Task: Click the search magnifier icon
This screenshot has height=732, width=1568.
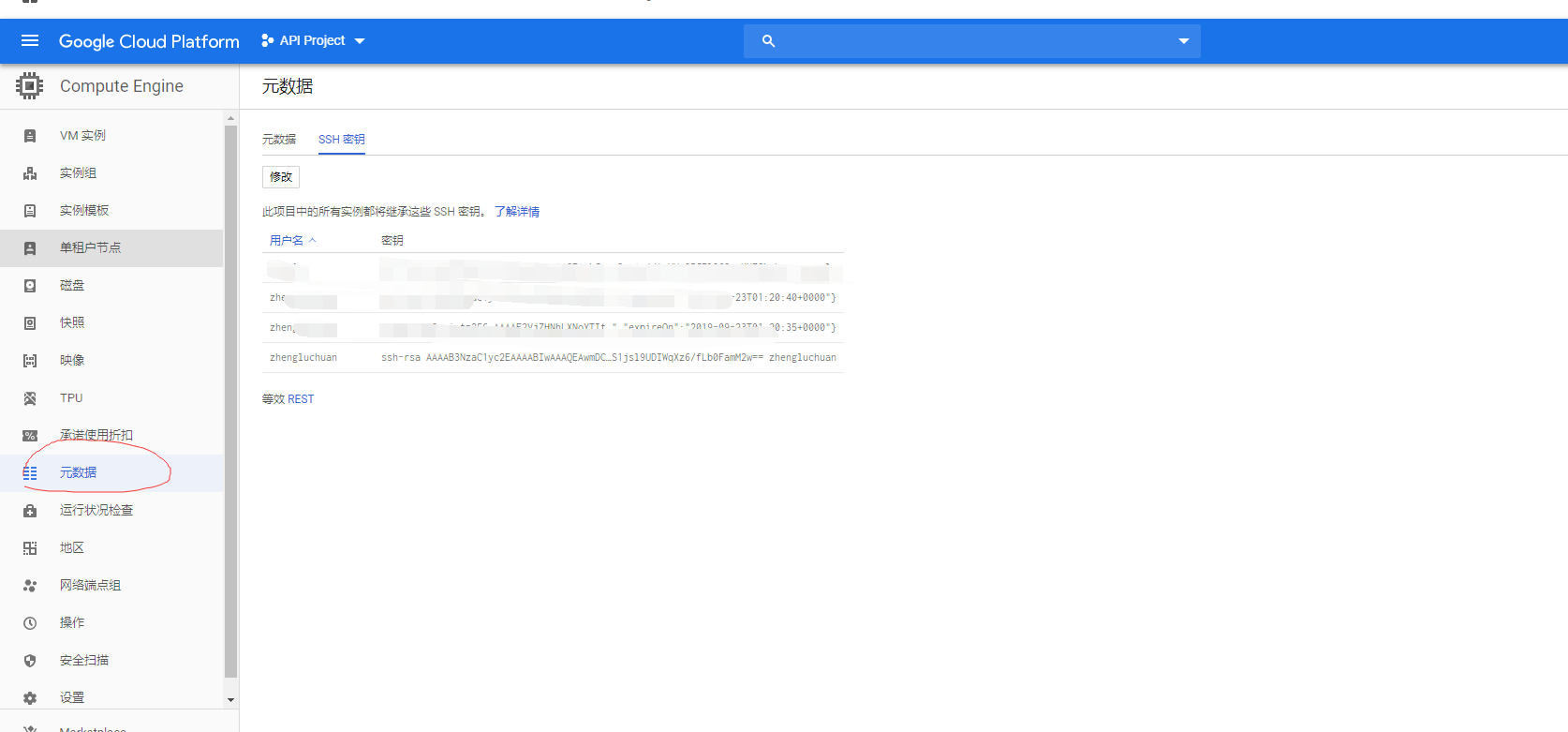Action: 768,41
